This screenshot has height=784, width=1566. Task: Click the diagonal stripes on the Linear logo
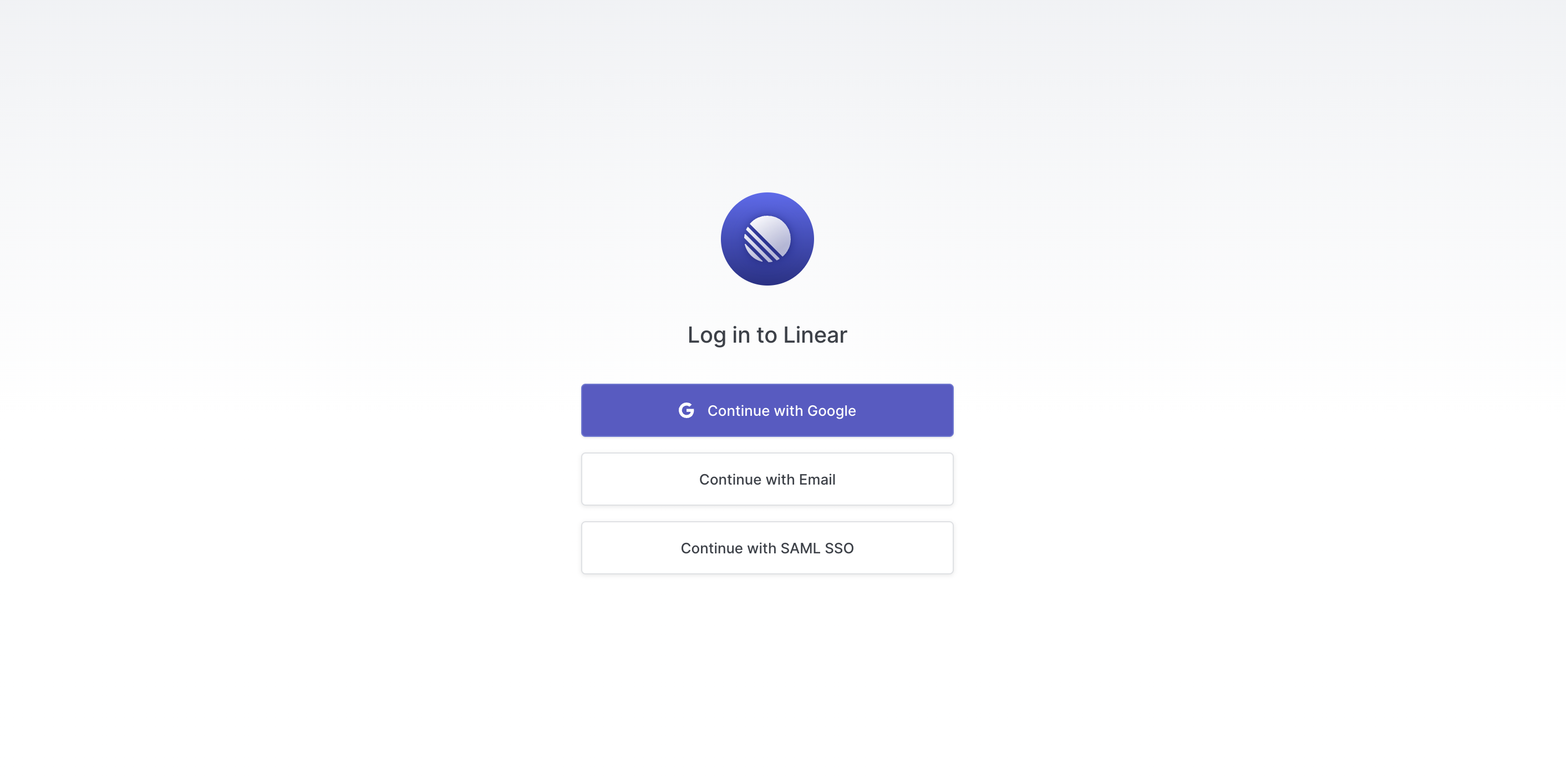(x=759, y=246)
